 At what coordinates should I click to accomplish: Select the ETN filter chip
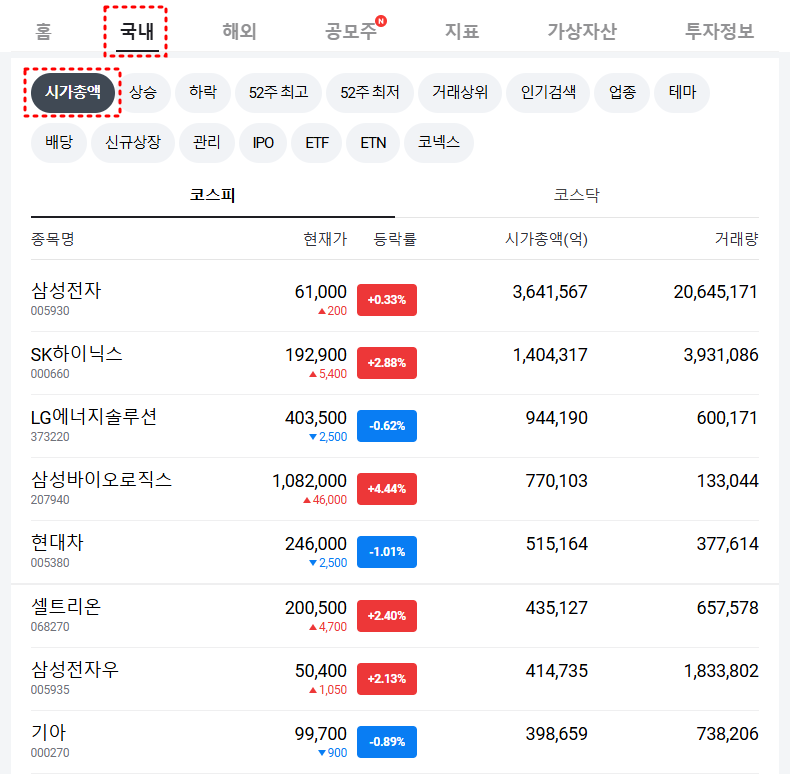[373, 143]
